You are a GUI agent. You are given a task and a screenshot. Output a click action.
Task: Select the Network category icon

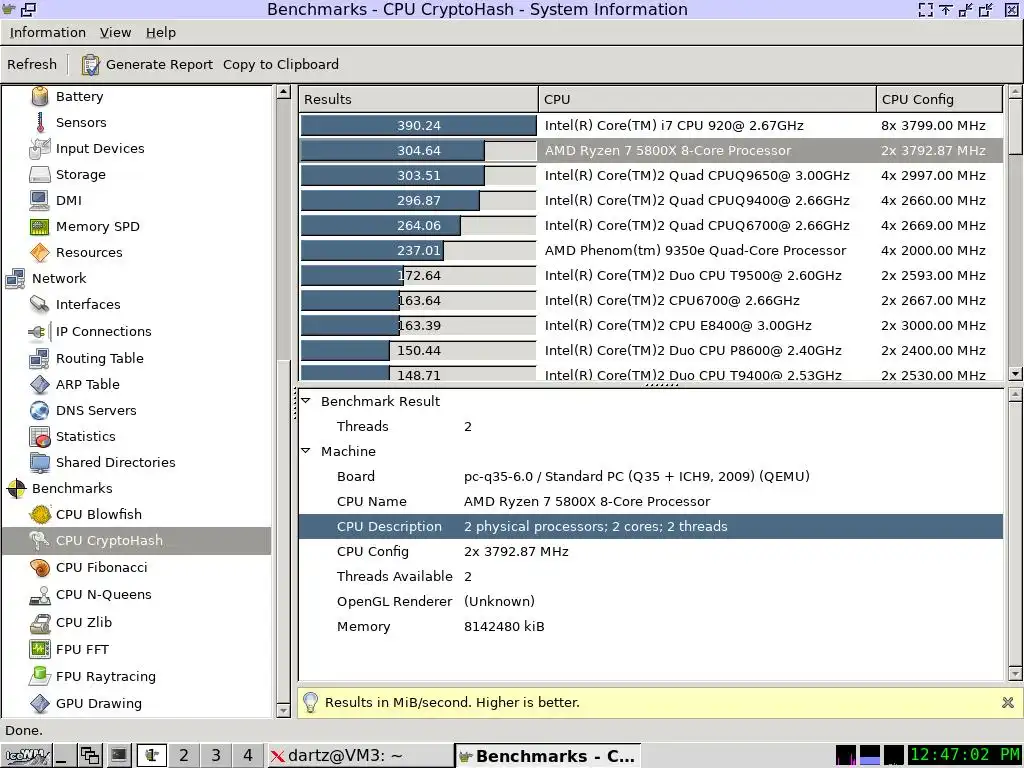coord(16,278)
